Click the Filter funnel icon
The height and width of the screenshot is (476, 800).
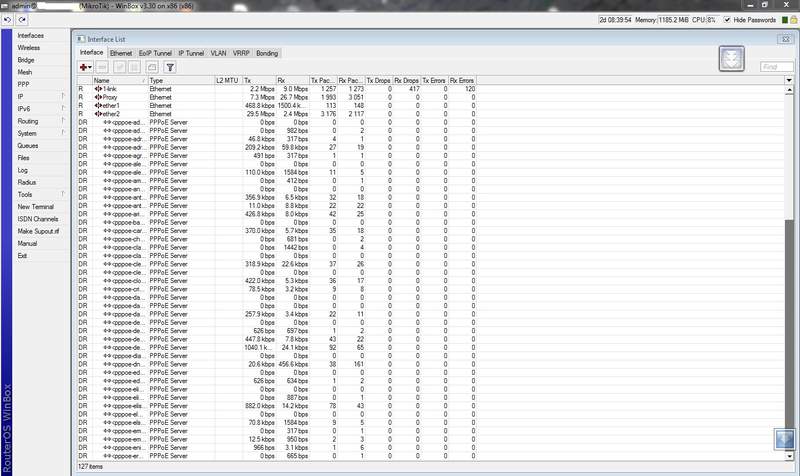[x=170, y=67]
